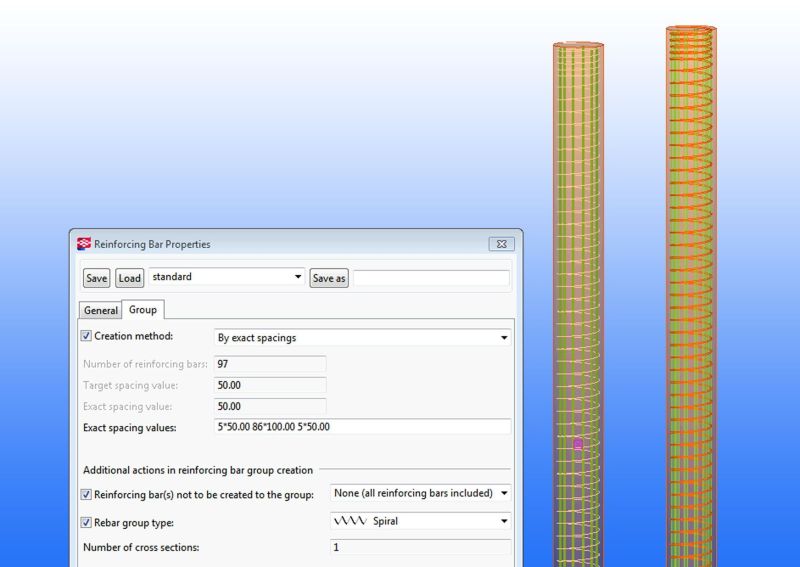Viewport: 800px width, 567px height.
Task: Click the Save button
Action: pos(96,278)
